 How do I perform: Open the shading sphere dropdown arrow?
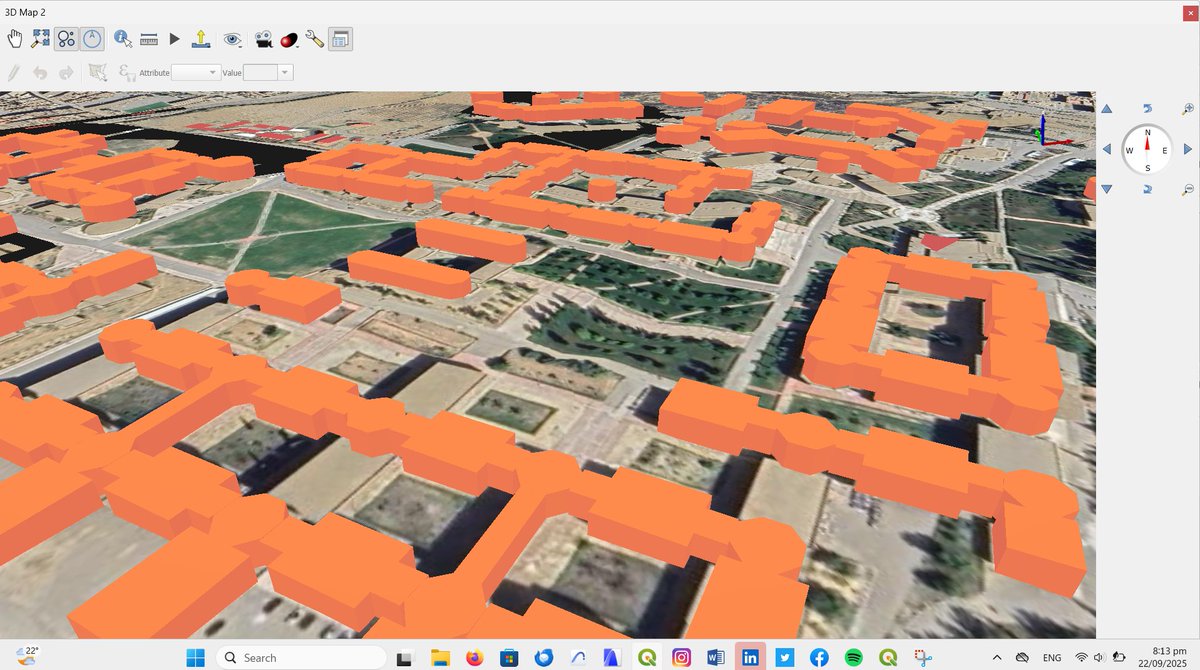[297, 46]
